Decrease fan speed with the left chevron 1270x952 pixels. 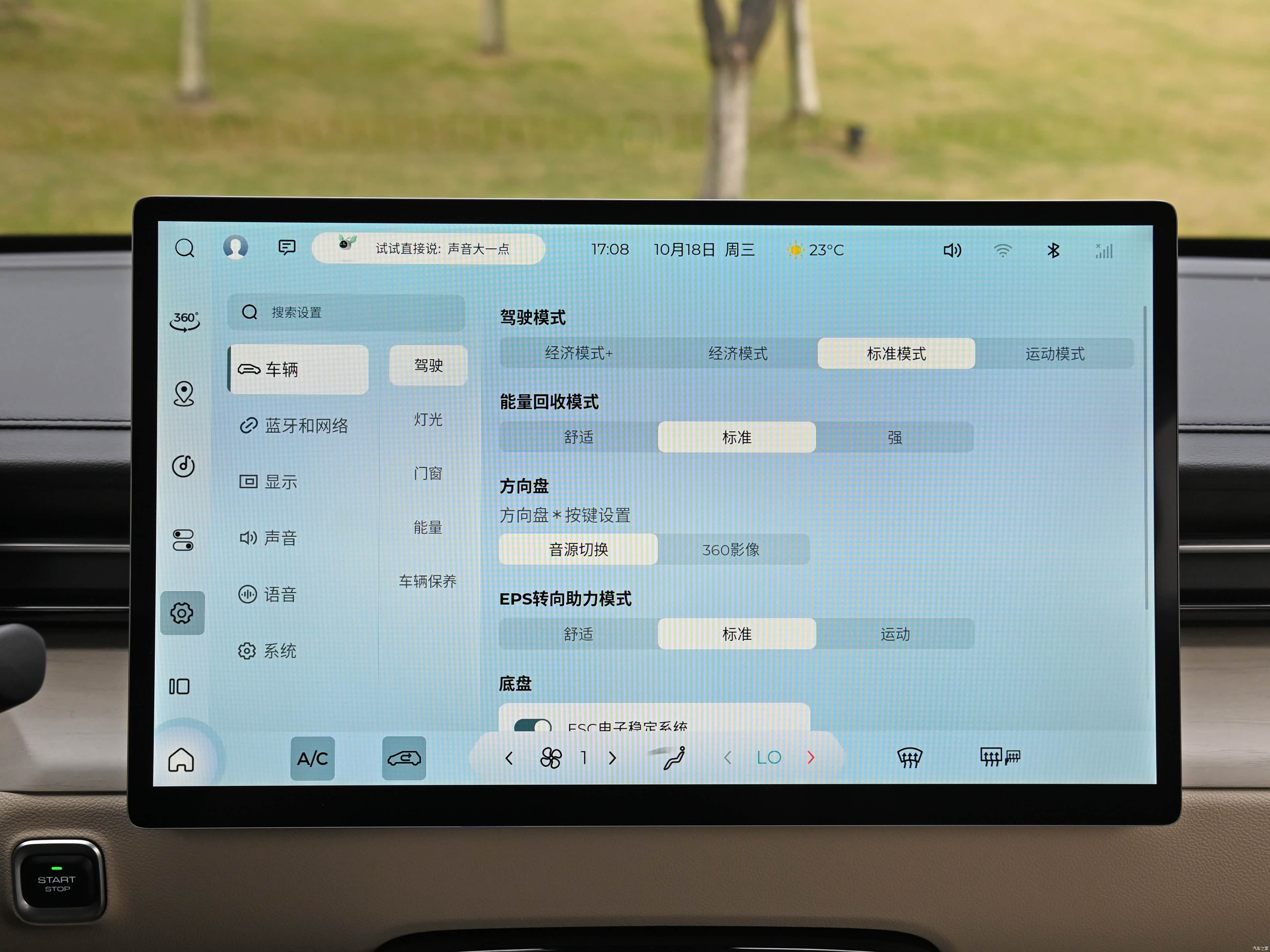509,758
